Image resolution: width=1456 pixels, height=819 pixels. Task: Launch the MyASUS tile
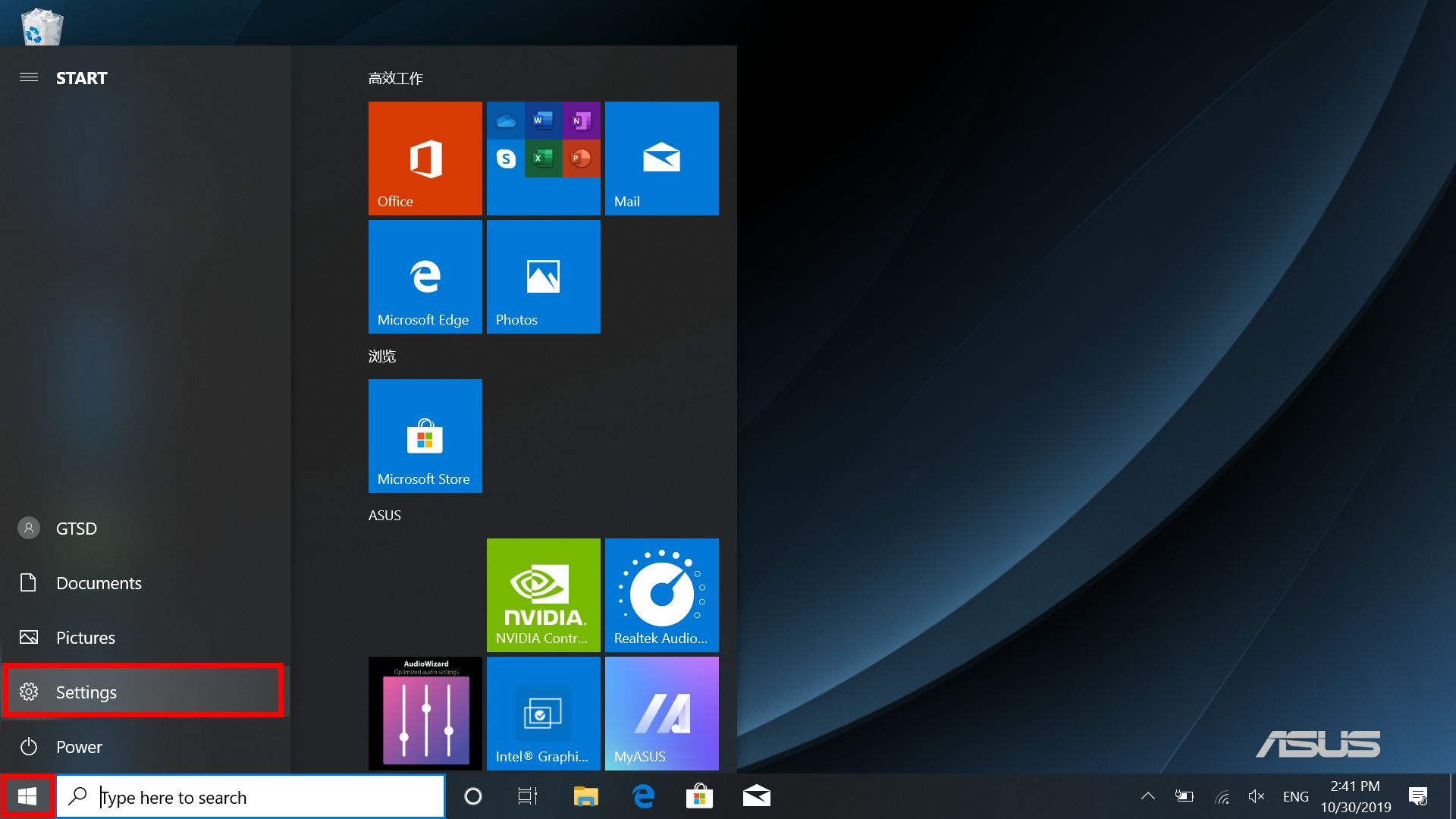pyautogui.click(x=662, y=714)
